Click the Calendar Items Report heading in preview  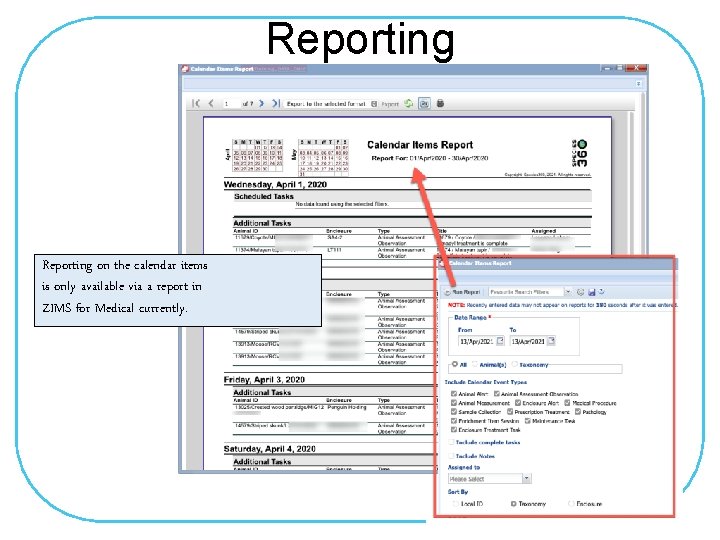click(x=420, y=145)
